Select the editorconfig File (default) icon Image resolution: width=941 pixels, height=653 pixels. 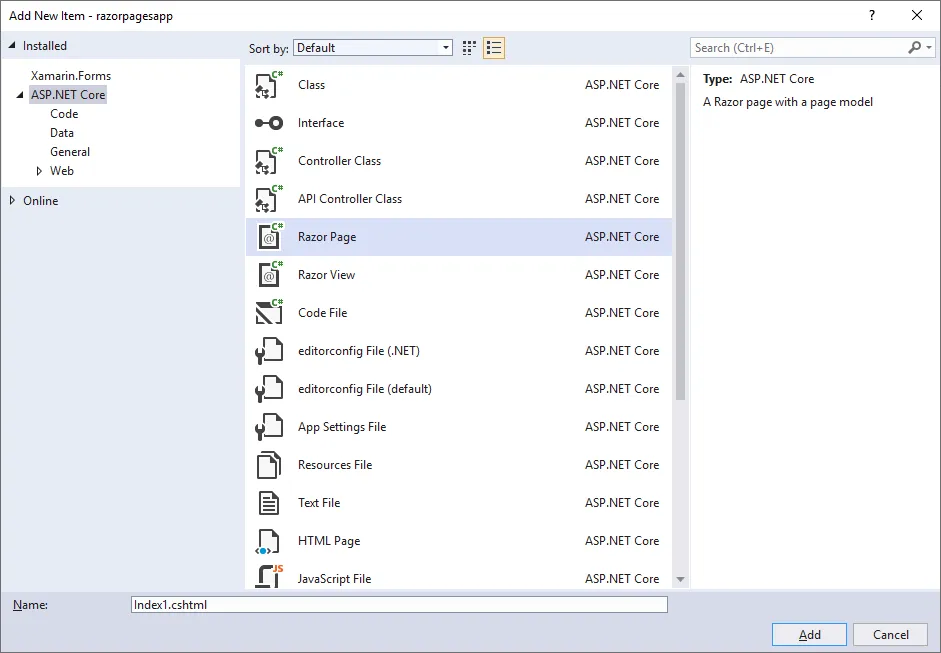pos(269,389)
